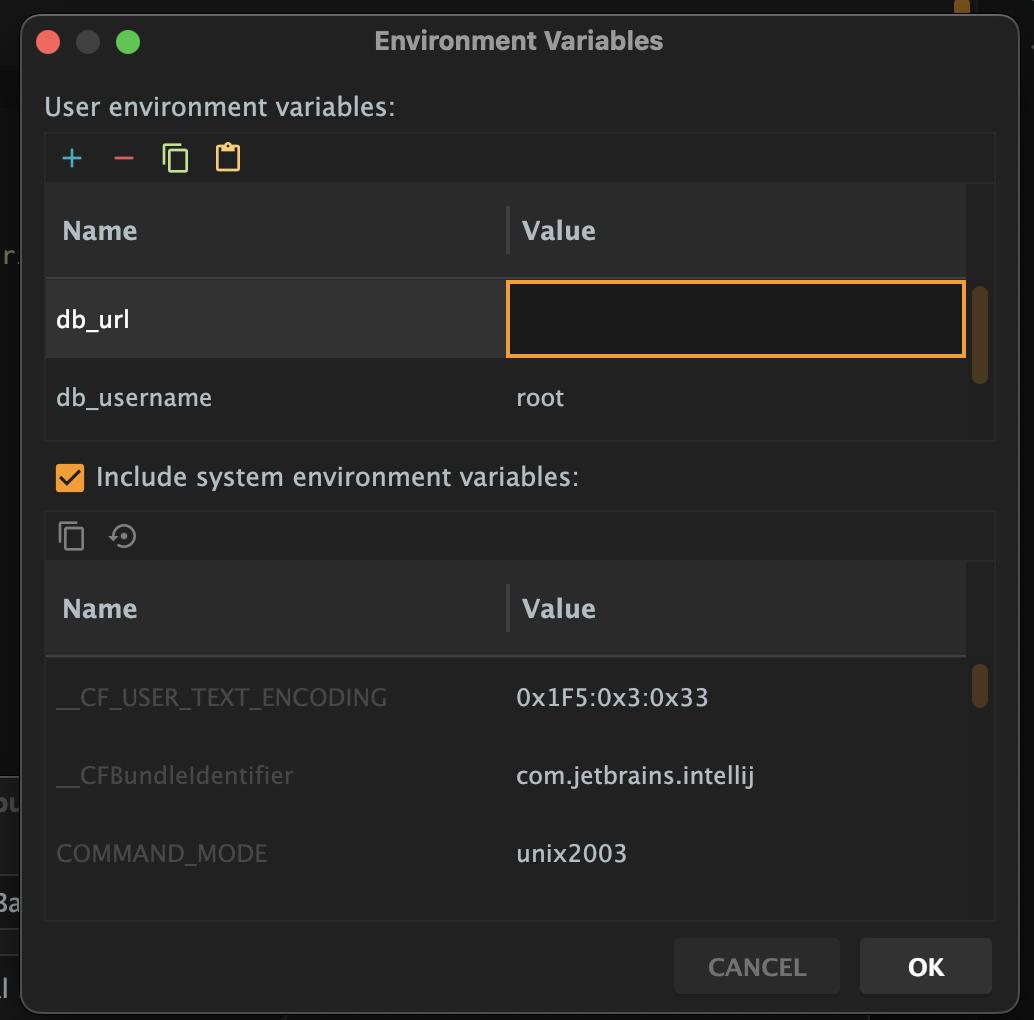The height and width of the screenshot is (1020, 1034).
Task: Click the paste variables clipboard icon
Action: click(x=228, y=158)
